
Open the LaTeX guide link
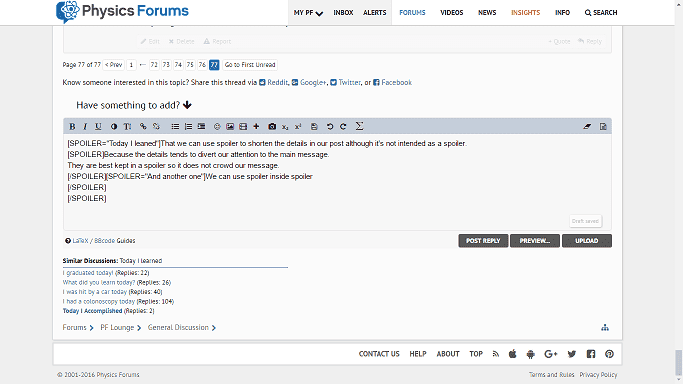click(80, 241)
